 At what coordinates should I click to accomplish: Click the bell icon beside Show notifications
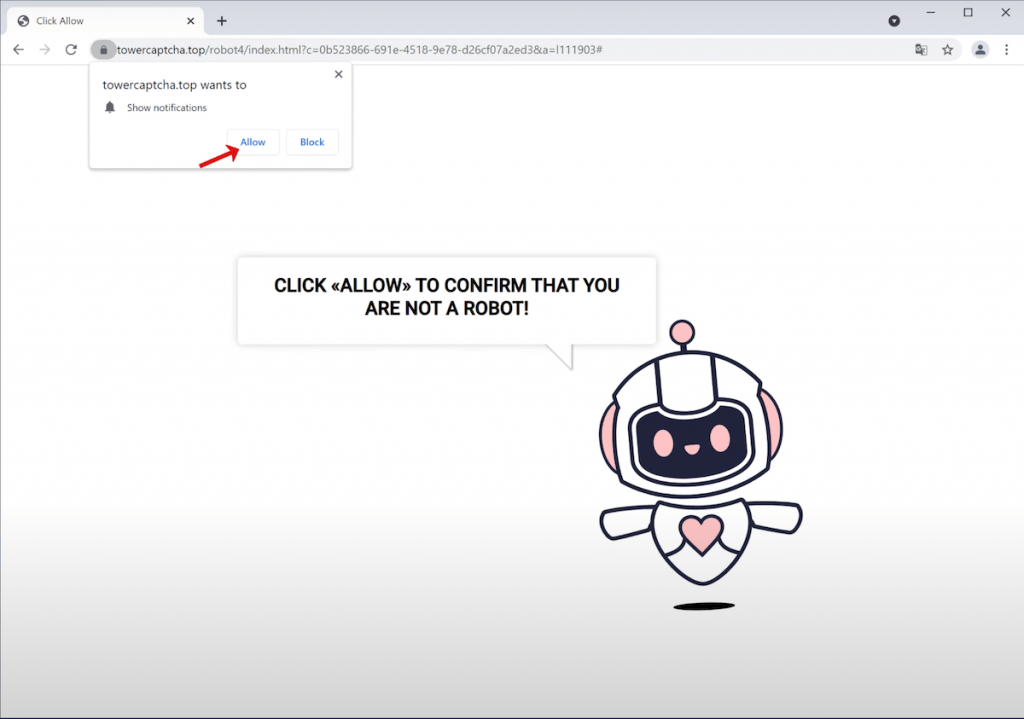coord(110,108)
